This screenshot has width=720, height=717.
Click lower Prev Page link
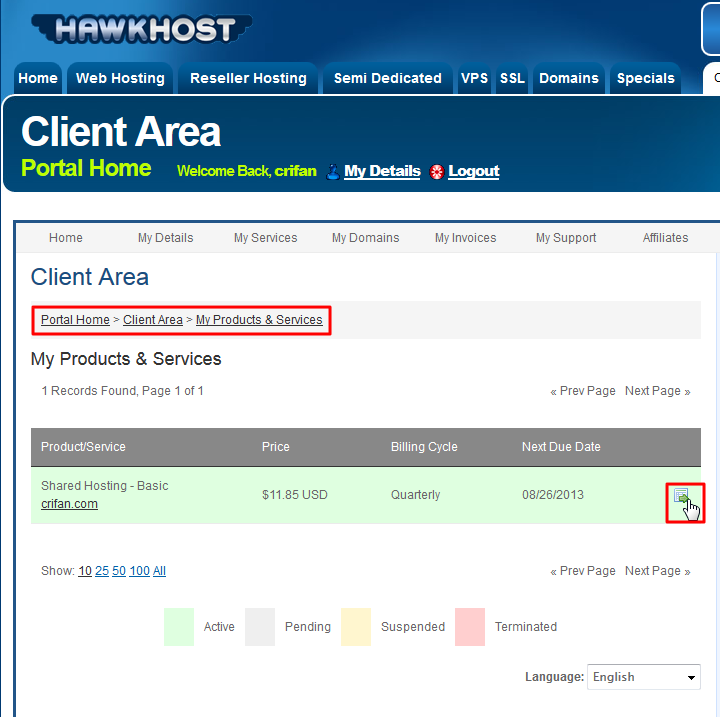pyautogui.click(x=583, y=571)
